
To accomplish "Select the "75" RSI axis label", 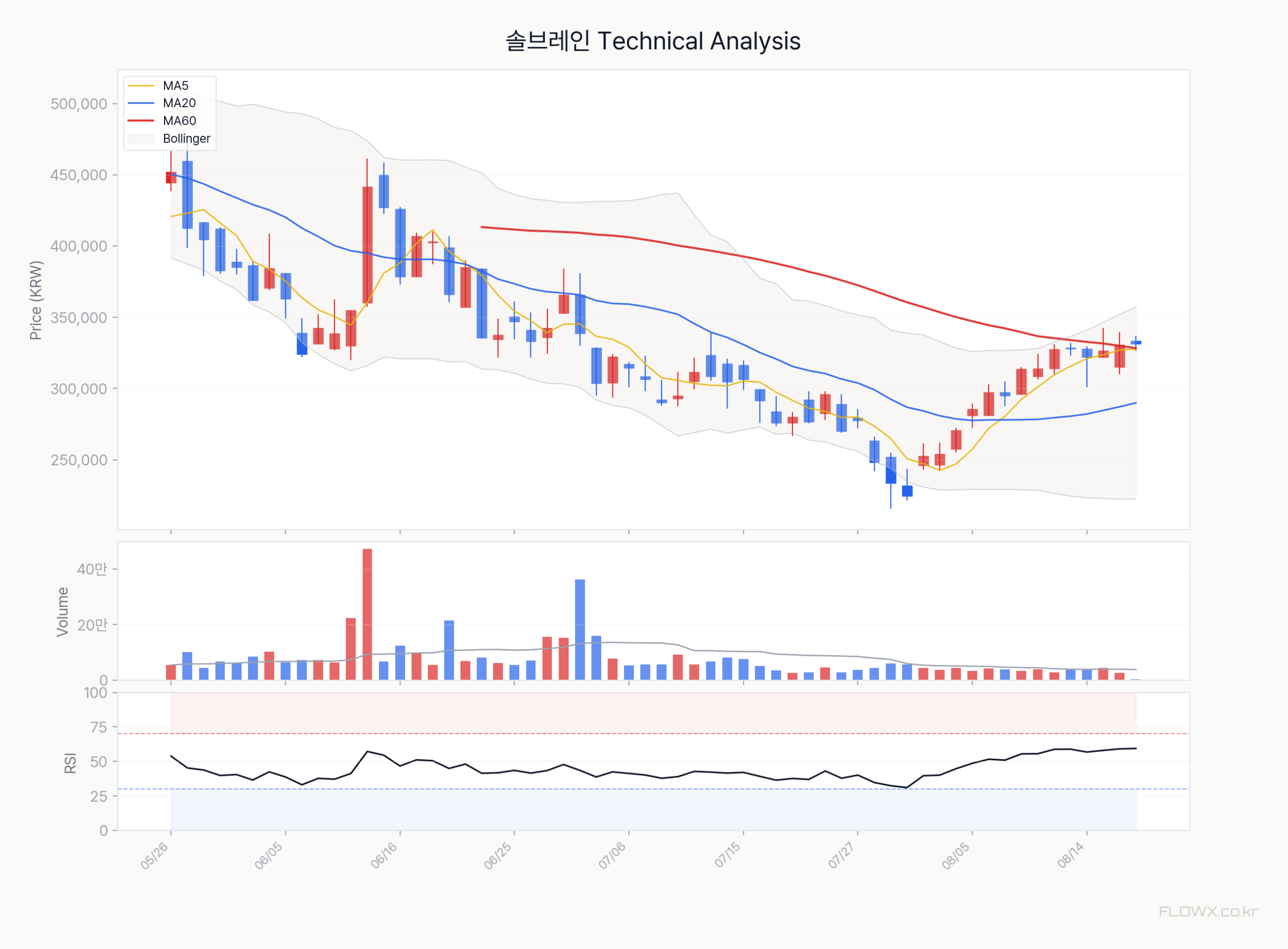I will click(99, 727).
